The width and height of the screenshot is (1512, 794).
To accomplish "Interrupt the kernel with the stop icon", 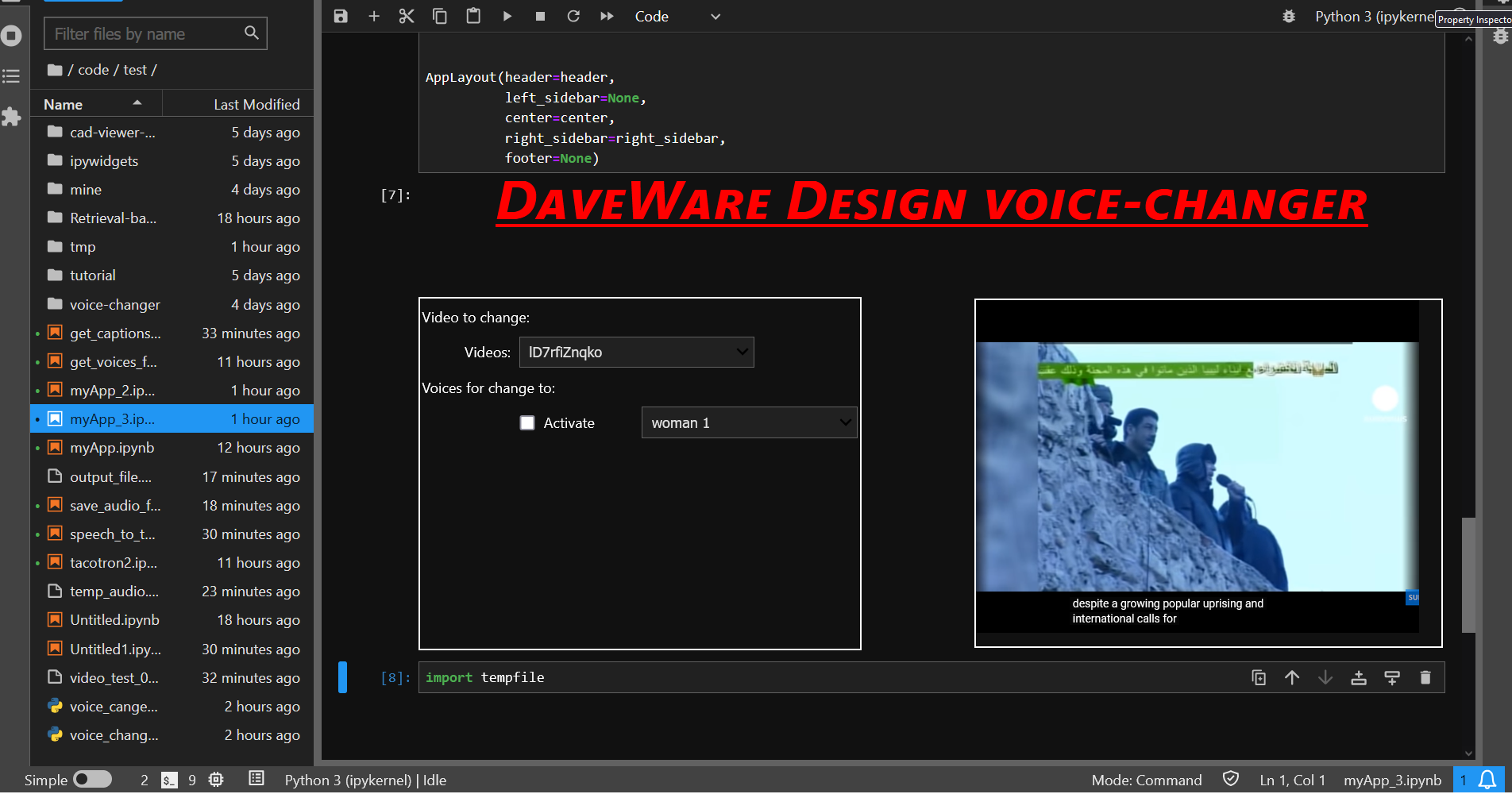I will click(540, 16).
